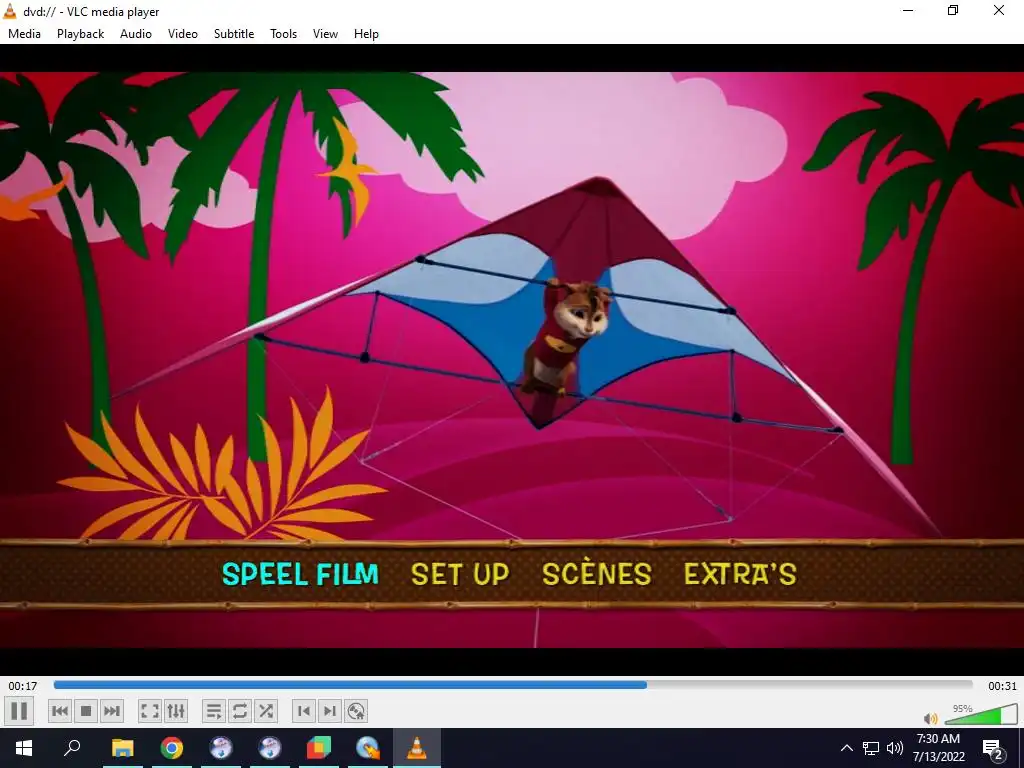1024x768 pixels.
Task: Mute audio with the speaker icon
Action: (931, 718)
